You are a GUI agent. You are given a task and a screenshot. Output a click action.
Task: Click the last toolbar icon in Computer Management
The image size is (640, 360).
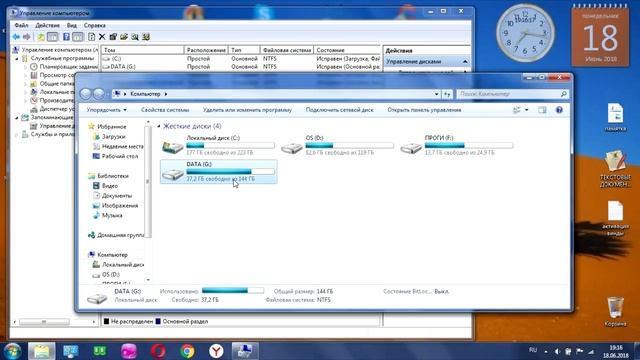pos(146,37)
